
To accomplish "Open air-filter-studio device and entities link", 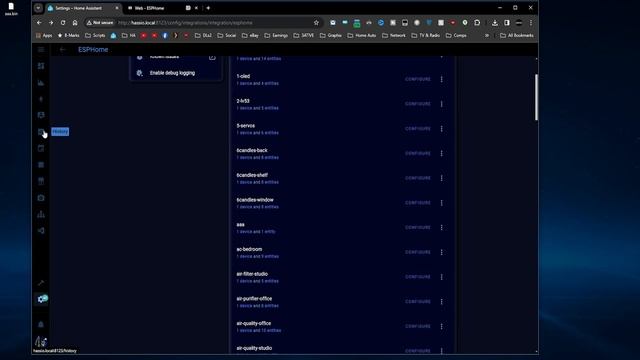I will click(258, 281).
